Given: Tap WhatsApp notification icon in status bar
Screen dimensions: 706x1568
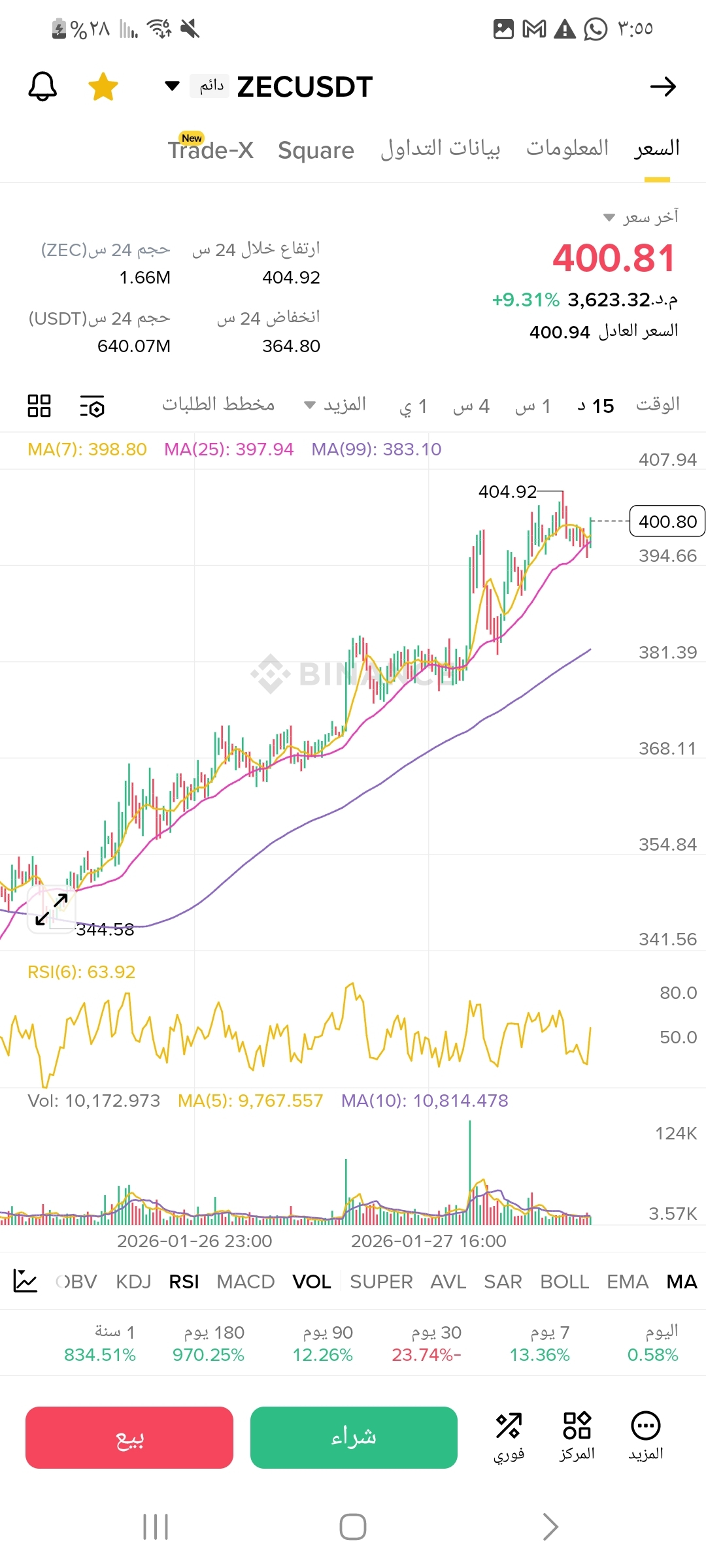Looking at the screenshot, I should tap(596, 29).
